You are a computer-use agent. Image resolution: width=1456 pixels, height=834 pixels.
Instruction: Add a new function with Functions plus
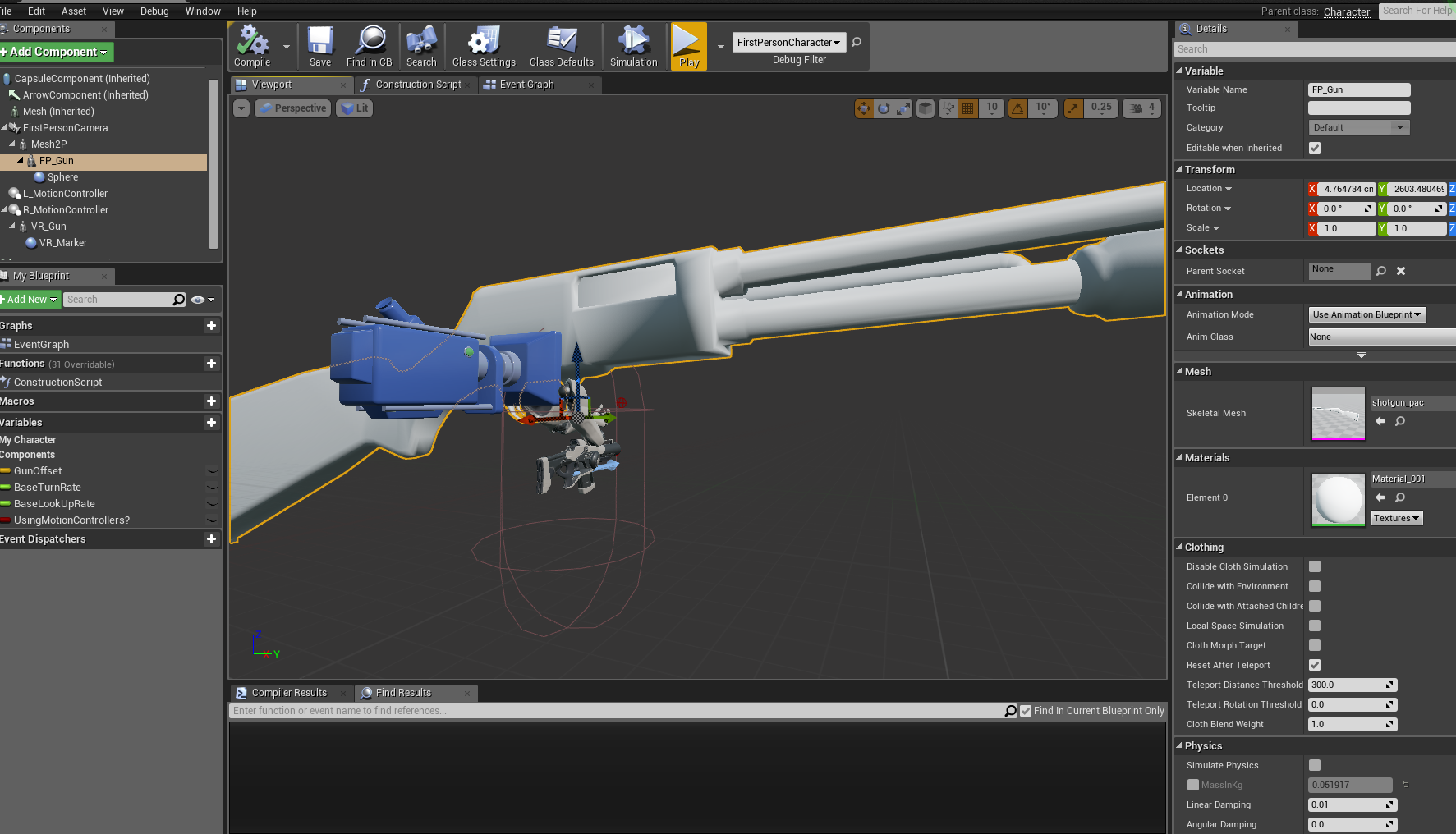click(211, 364)
